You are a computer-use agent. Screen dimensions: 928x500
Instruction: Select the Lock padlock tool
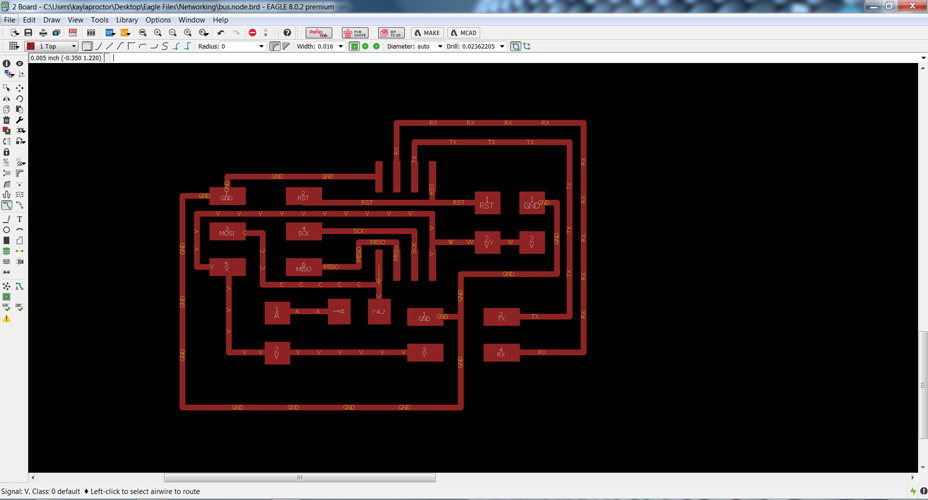pyautogui.click(x=7, y=152)
